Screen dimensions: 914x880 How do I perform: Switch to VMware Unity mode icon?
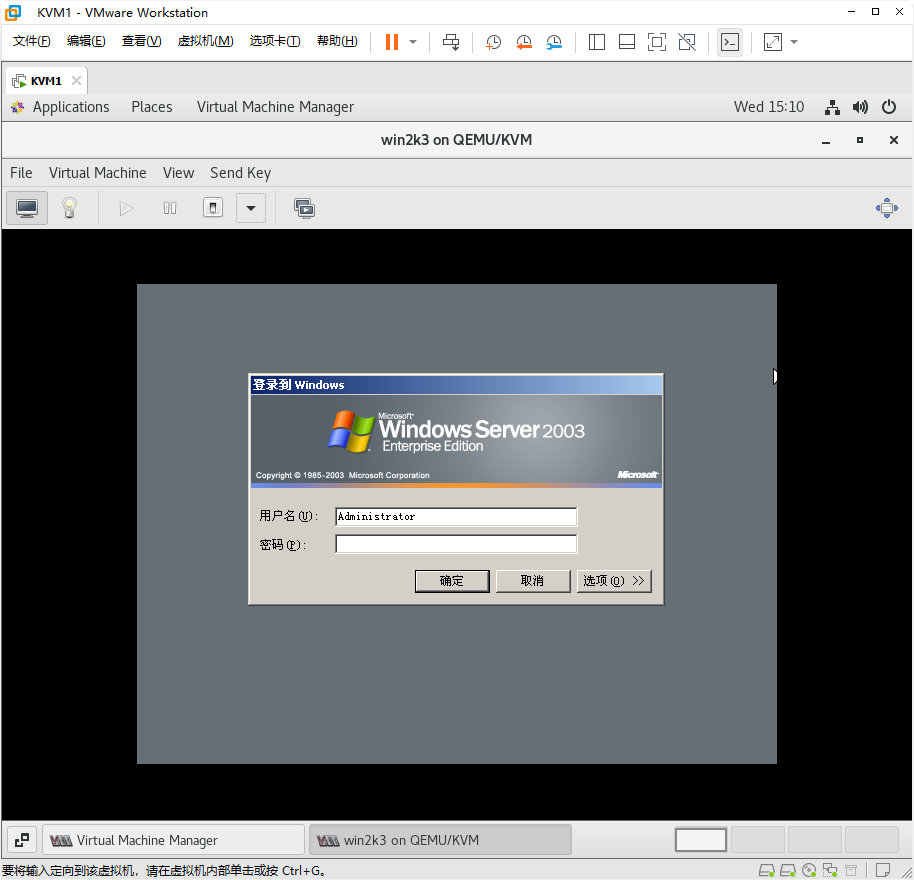coord(687,42)
